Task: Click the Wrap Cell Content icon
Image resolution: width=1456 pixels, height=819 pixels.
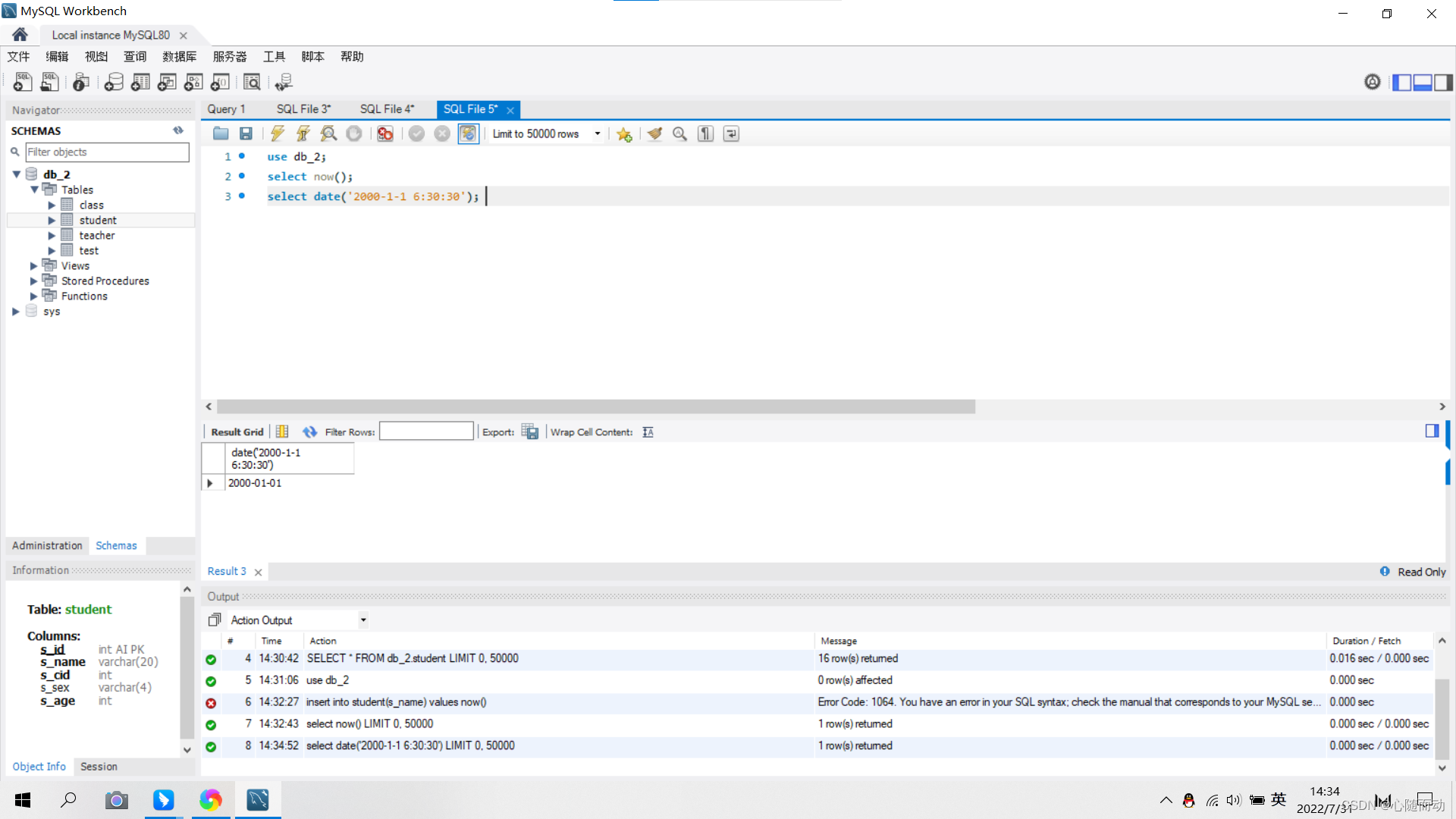Action: 648,431
